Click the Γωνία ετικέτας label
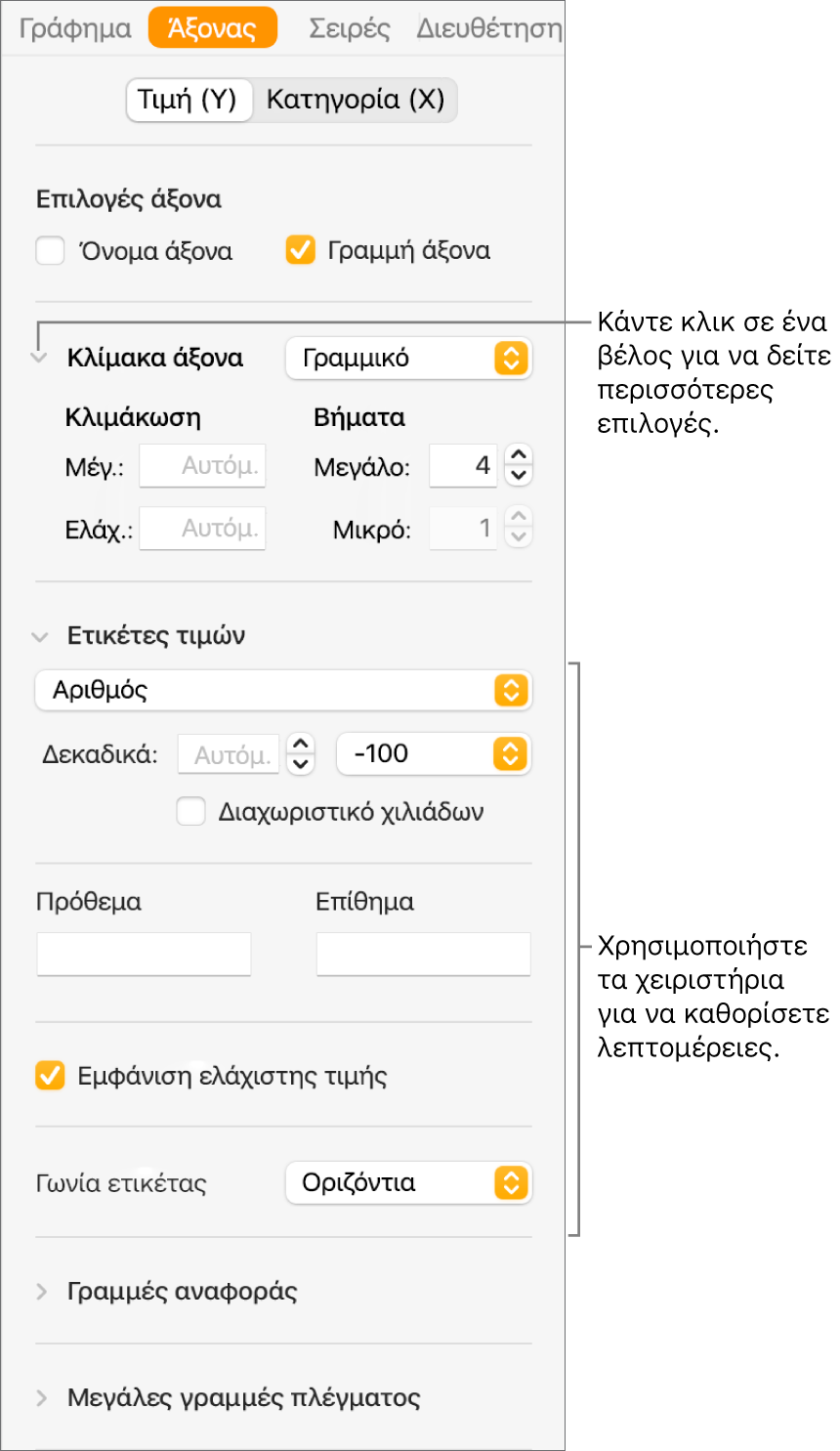The image size is (840, 1451). (121, 1183)
